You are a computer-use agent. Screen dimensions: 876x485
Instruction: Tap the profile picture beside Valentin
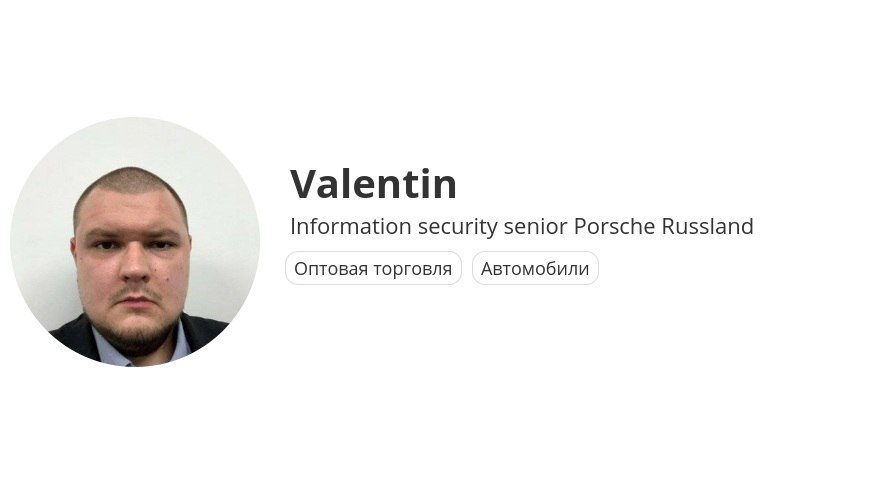(135, 242)
